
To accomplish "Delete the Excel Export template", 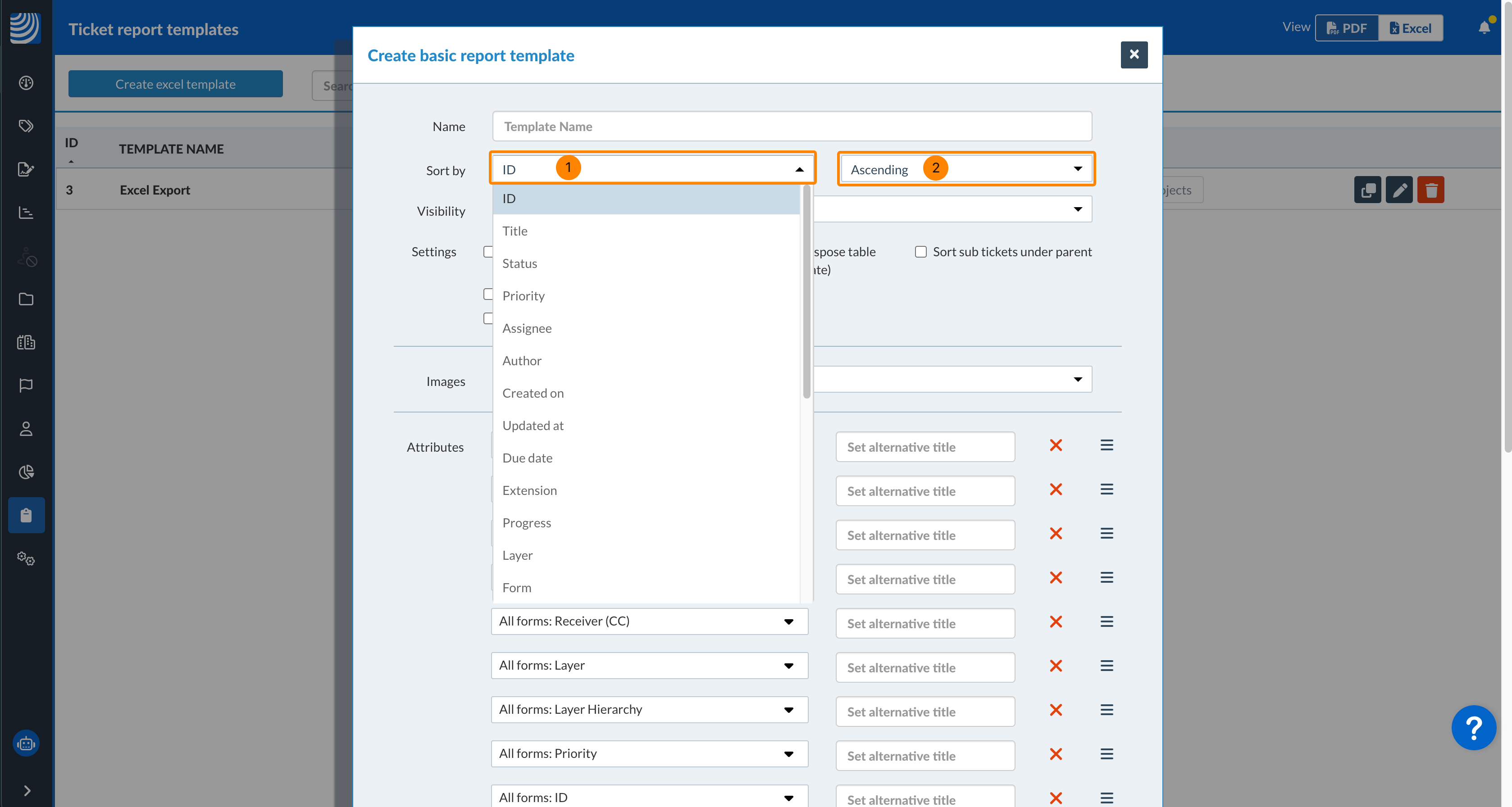I will pyautogui.click(x=1430, y=190).
